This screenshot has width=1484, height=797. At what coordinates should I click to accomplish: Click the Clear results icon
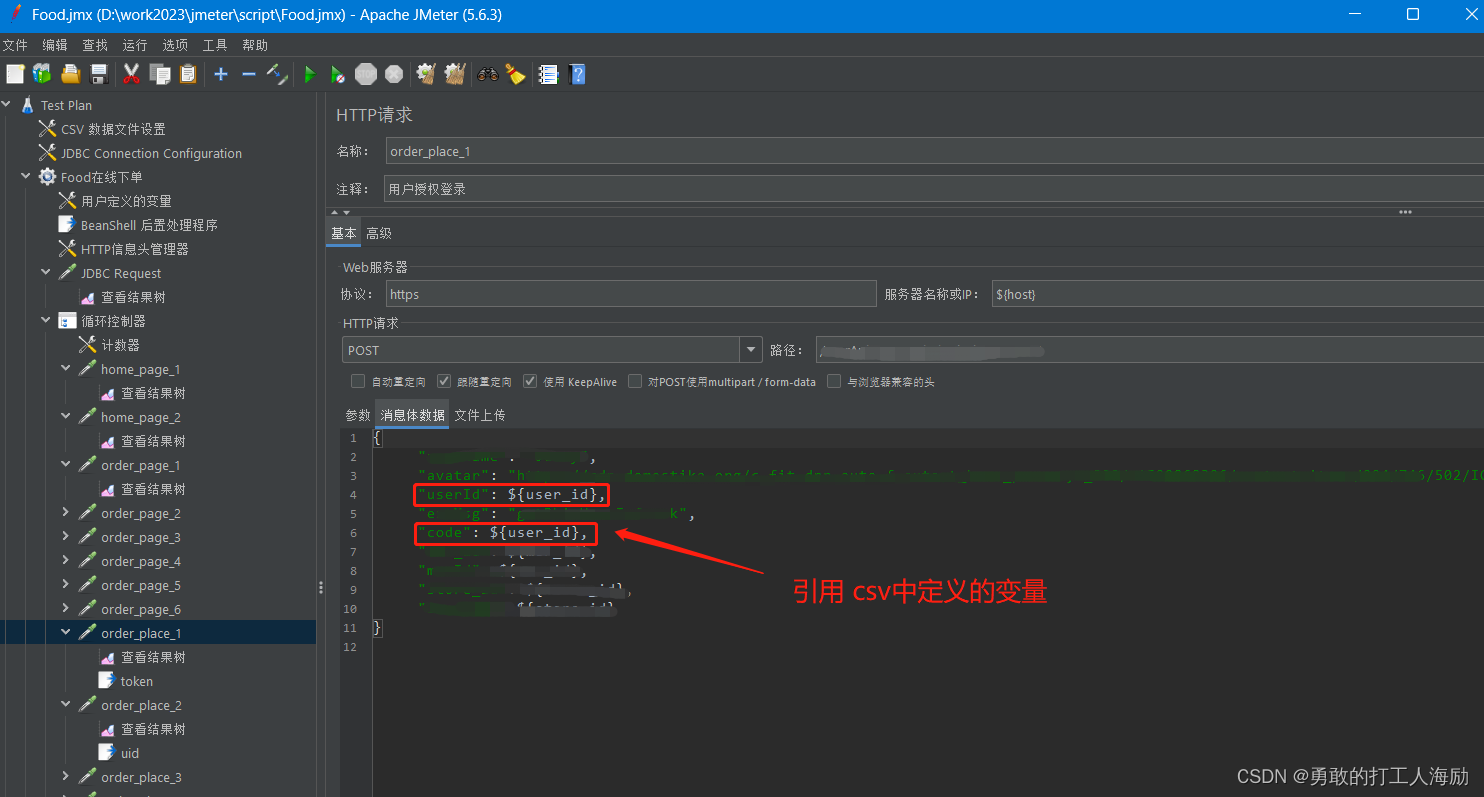[x=426, y=74]
